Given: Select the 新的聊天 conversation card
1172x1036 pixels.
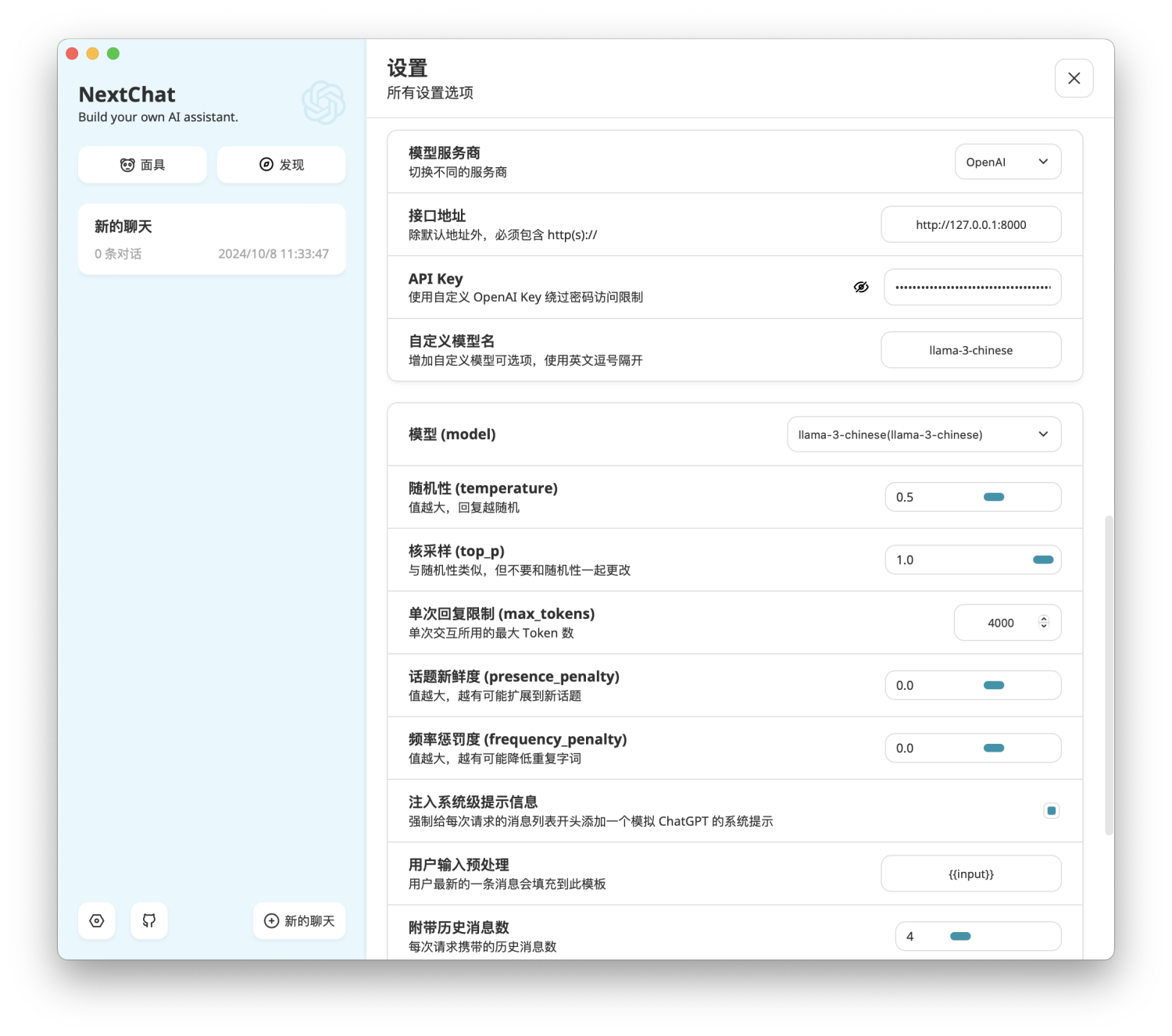Looking at the screenshot, I should click(x=212, y=239).
